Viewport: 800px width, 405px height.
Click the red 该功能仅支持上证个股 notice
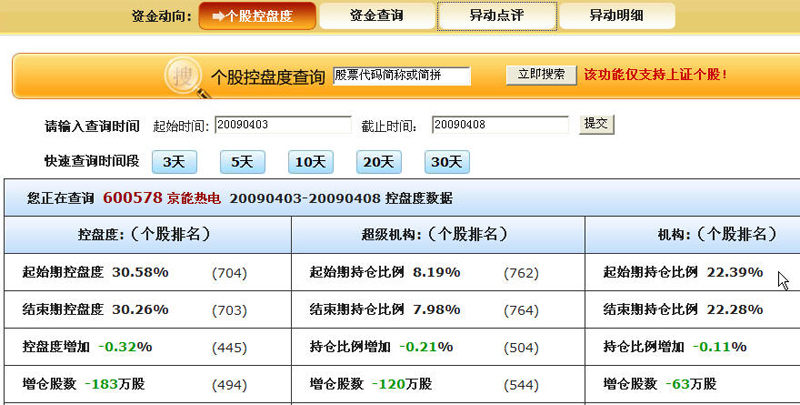click(x=655, y=75)
